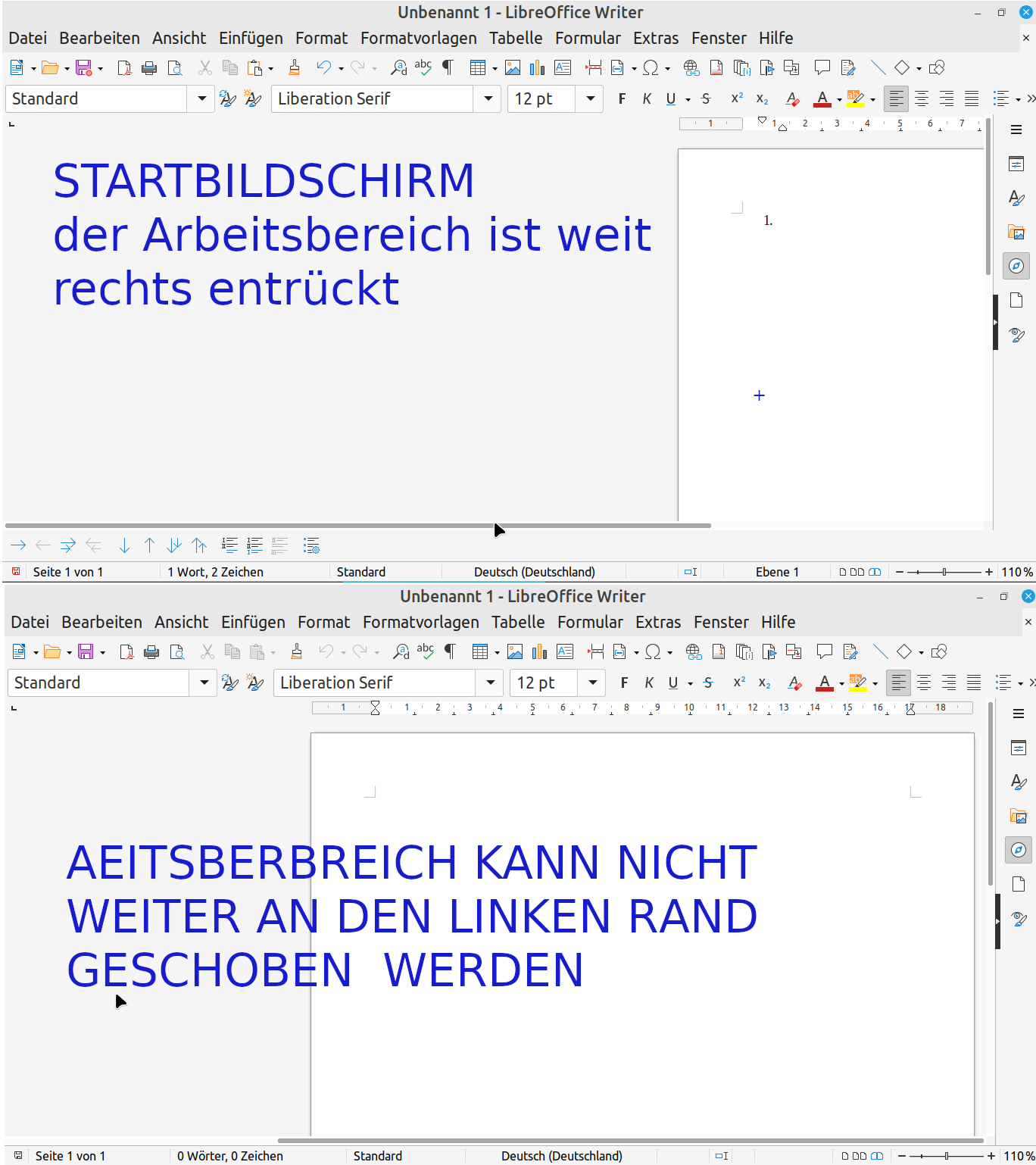Apply font color in the top window

pyautogui.click(x=822, y=99)
